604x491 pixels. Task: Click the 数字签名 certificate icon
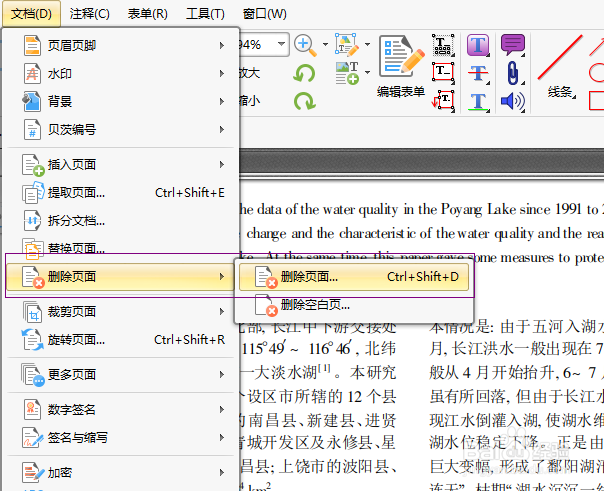point(32,409)
